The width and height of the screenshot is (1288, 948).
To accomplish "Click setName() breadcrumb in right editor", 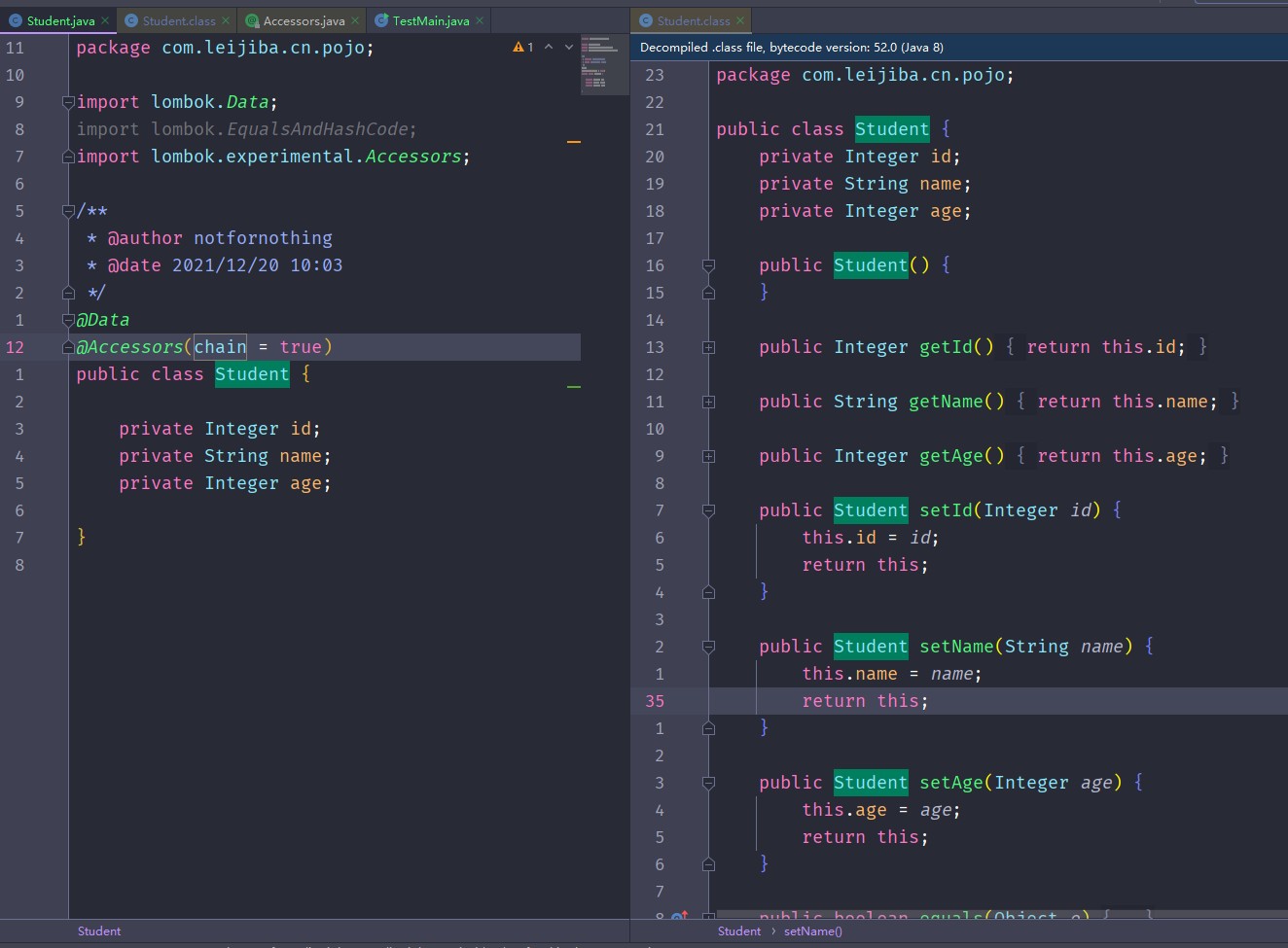I will point(813,931).
